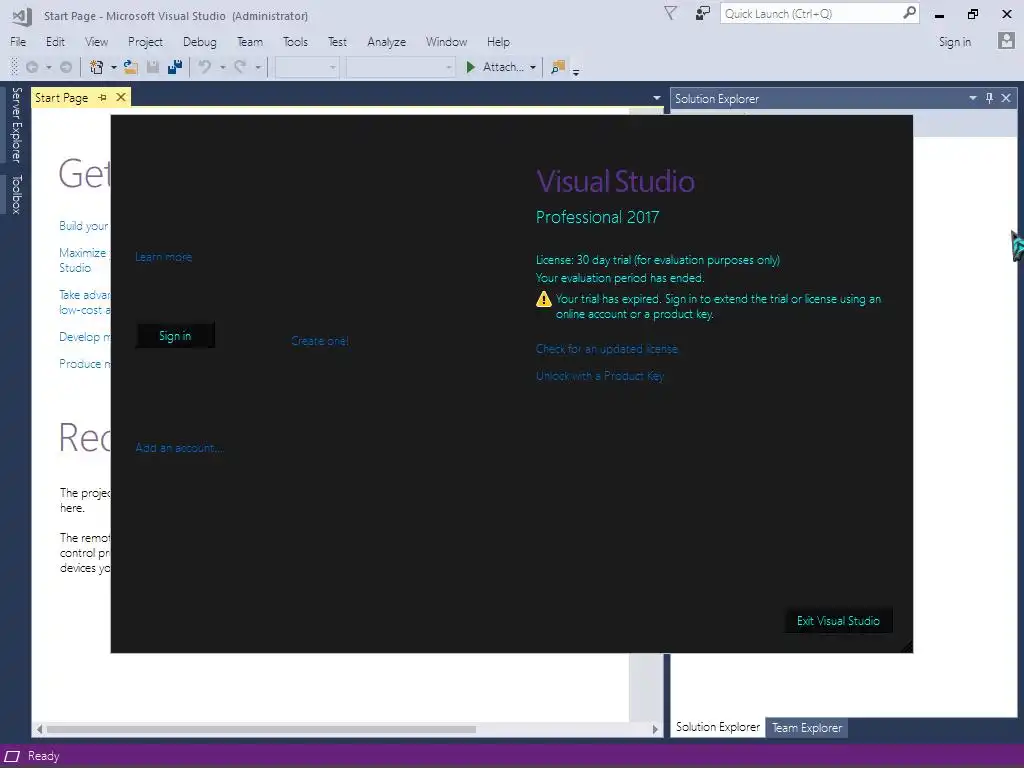Click the Navigate Forward toolbar arrow
The image size is (1024, 768).
[x=66, y=67]
